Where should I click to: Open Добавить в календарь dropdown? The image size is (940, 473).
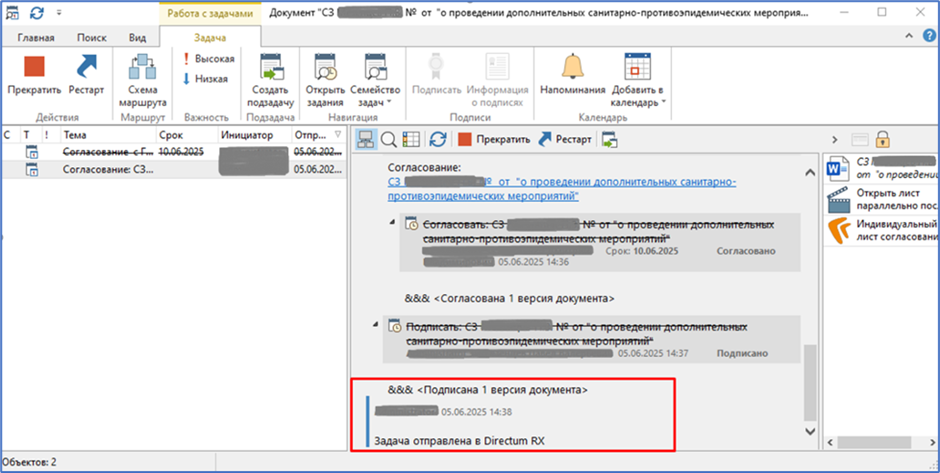click(x=637, y=81)
